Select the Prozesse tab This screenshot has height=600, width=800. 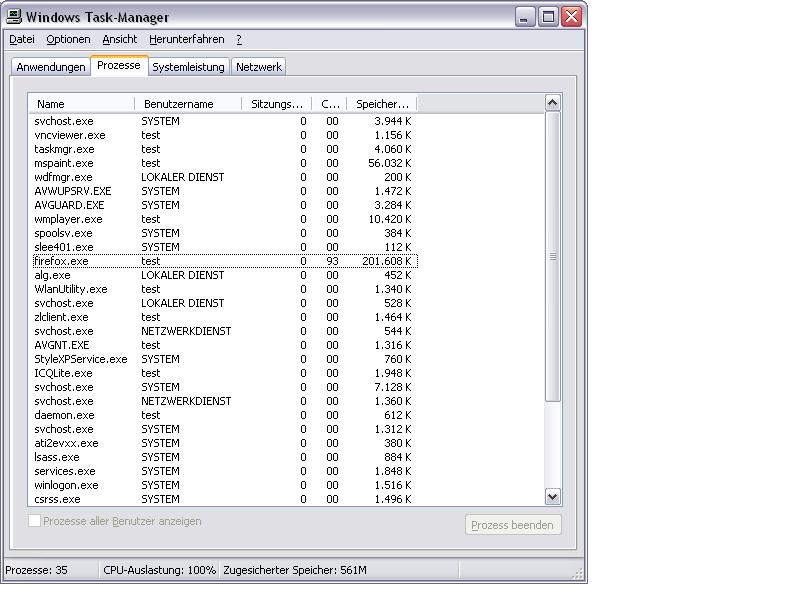point(119,65)
